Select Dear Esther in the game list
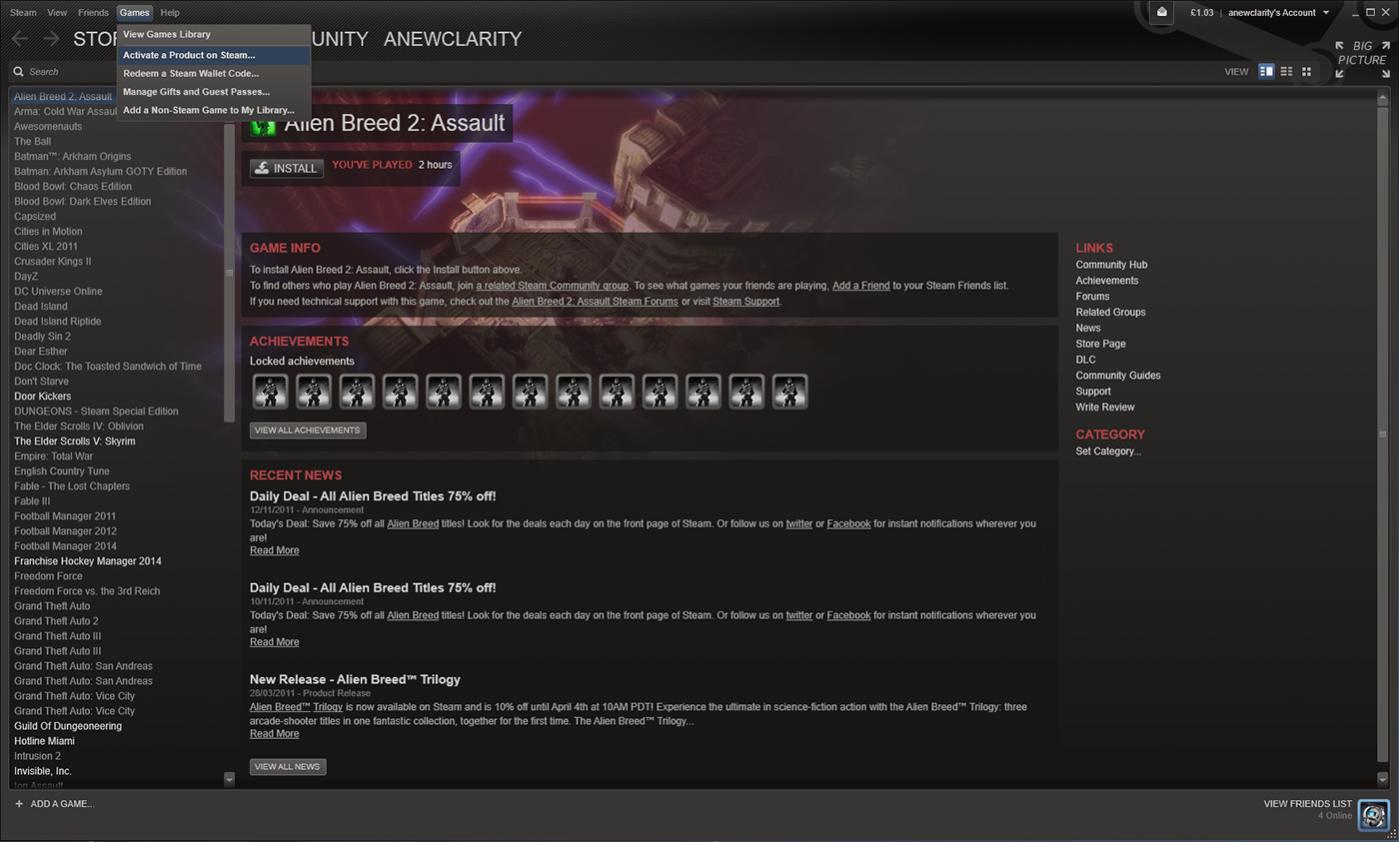 click(40, 352)
